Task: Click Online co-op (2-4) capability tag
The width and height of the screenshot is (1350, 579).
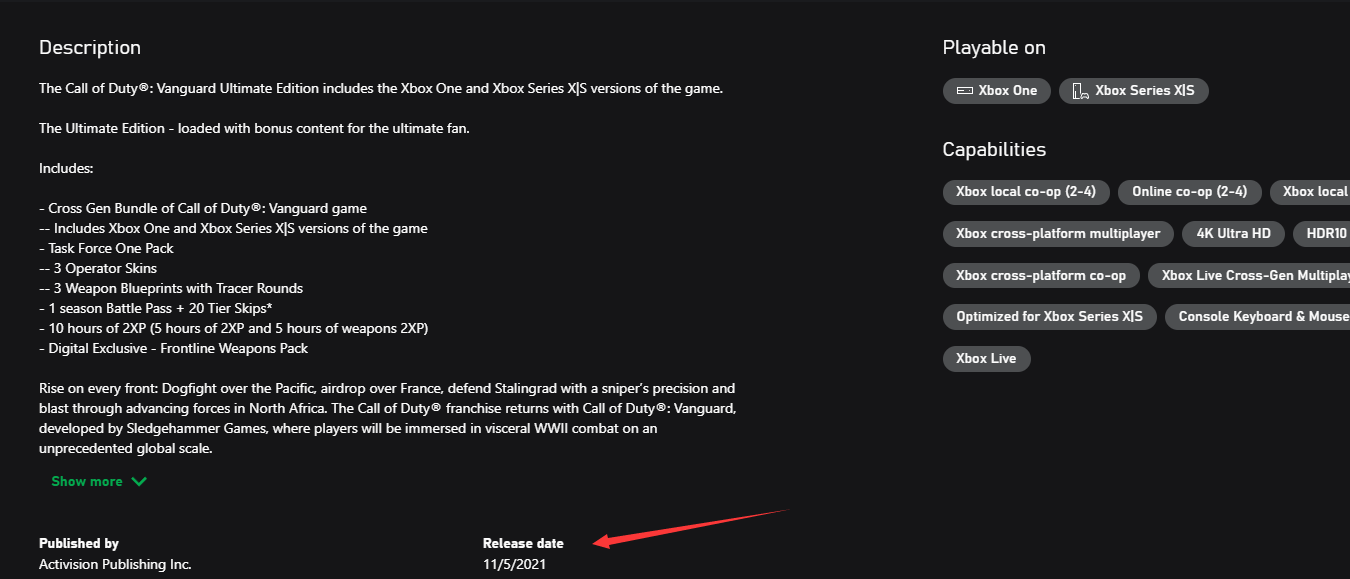Action: coord(1190,192)
